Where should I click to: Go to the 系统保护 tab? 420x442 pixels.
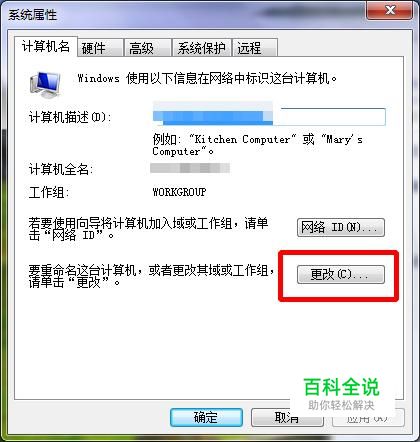point(201,48)
